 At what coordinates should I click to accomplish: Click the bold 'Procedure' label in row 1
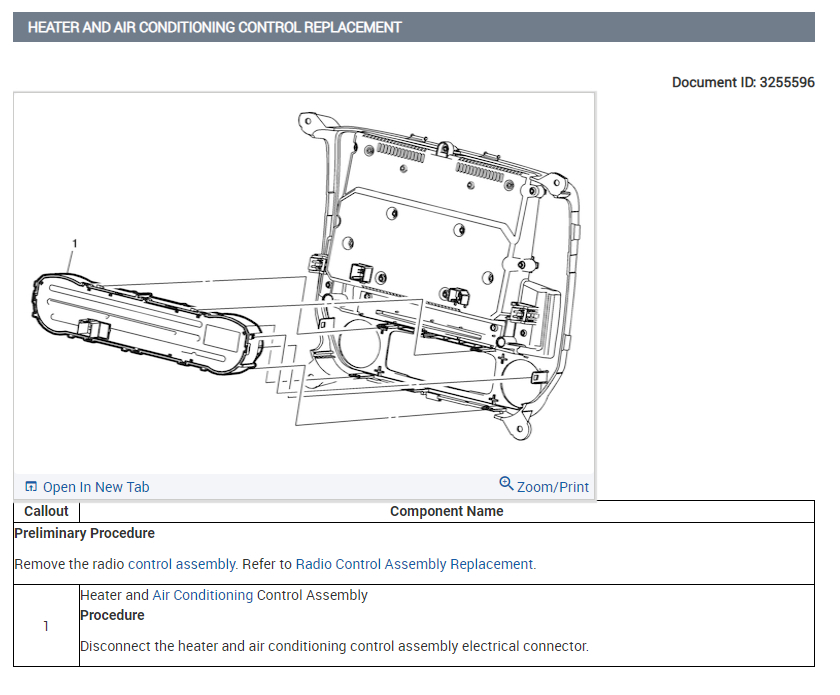coord(112,615)
